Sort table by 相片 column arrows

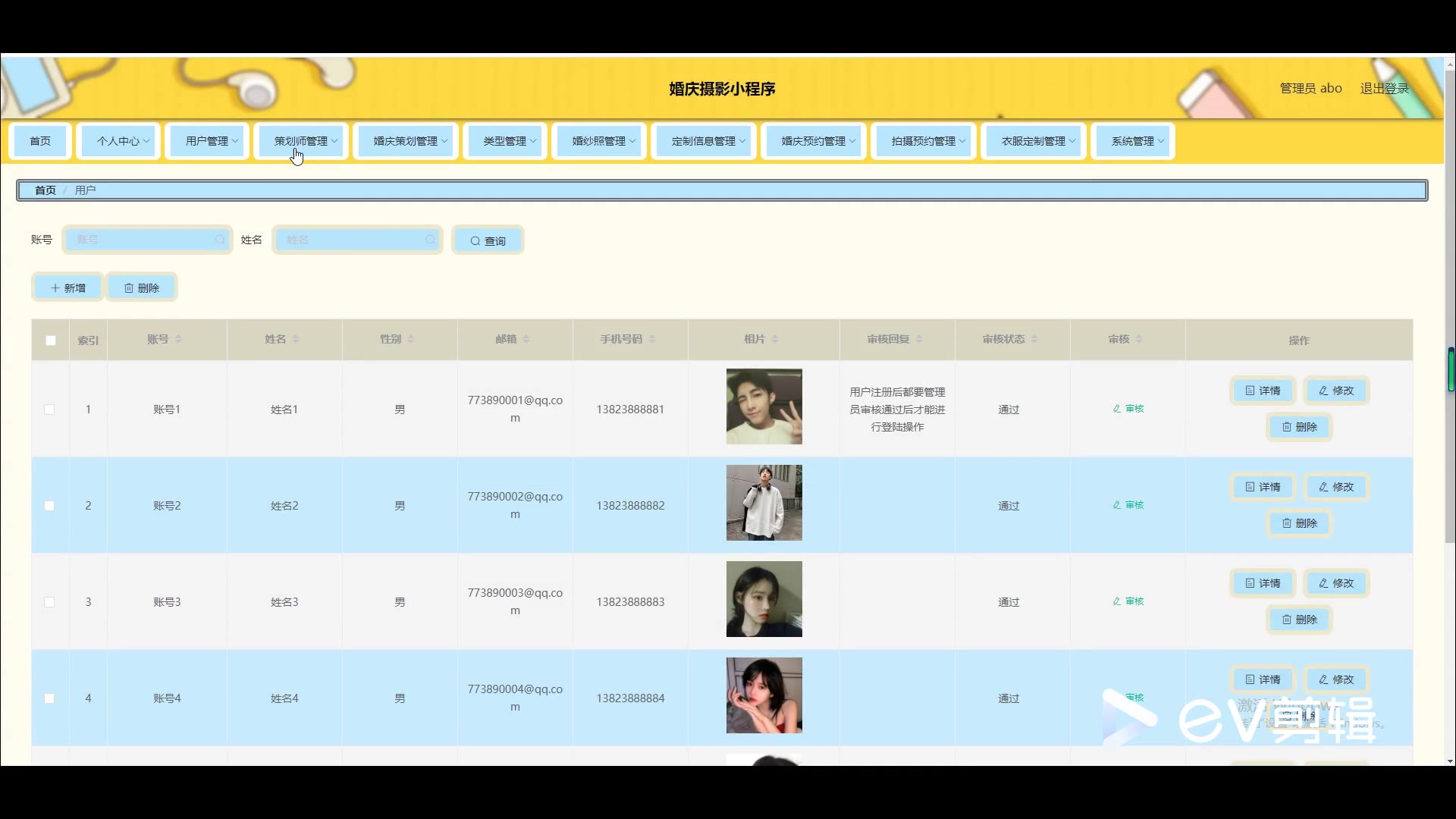775,339
